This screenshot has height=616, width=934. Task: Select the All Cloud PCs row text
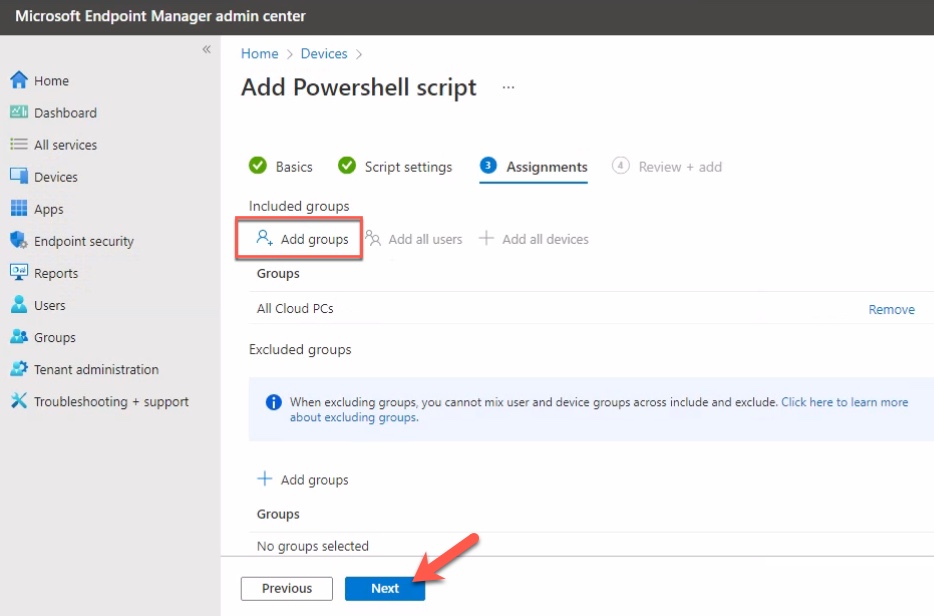click(295, 309)
